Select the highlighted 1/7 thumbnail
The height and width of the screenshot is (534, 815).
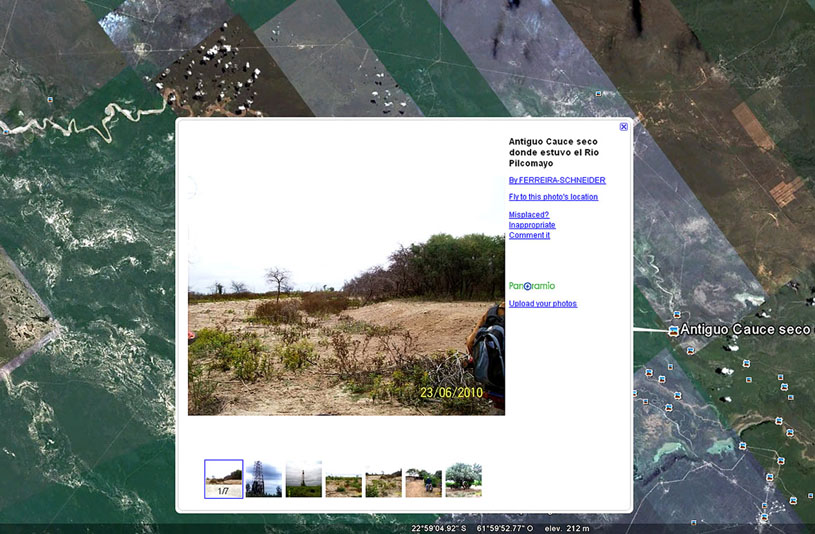coord(223,479)
